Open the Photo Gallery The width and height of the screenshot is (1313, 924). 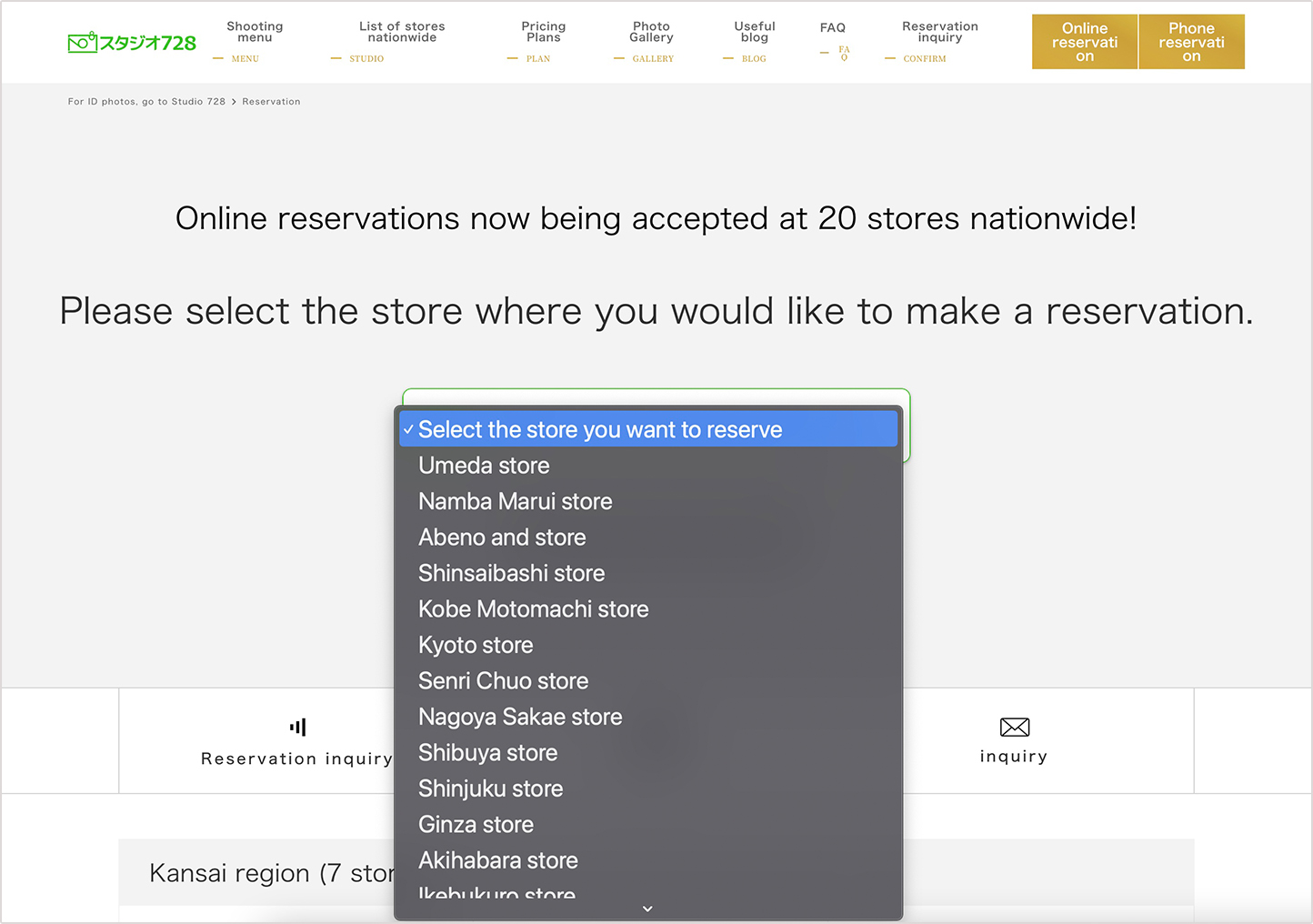tap(651, 32)
